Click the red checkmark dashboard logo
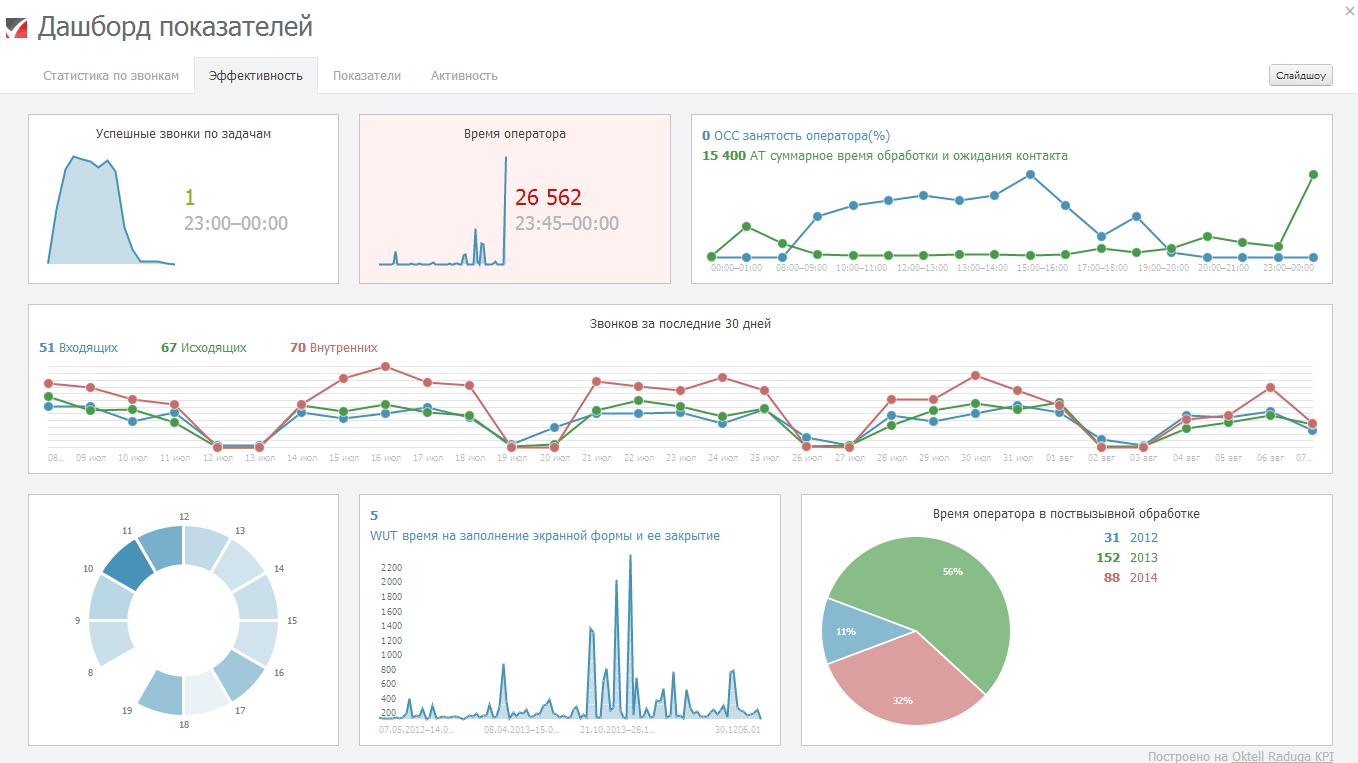Screen dimensions: 1358x763 pos(16,27)
